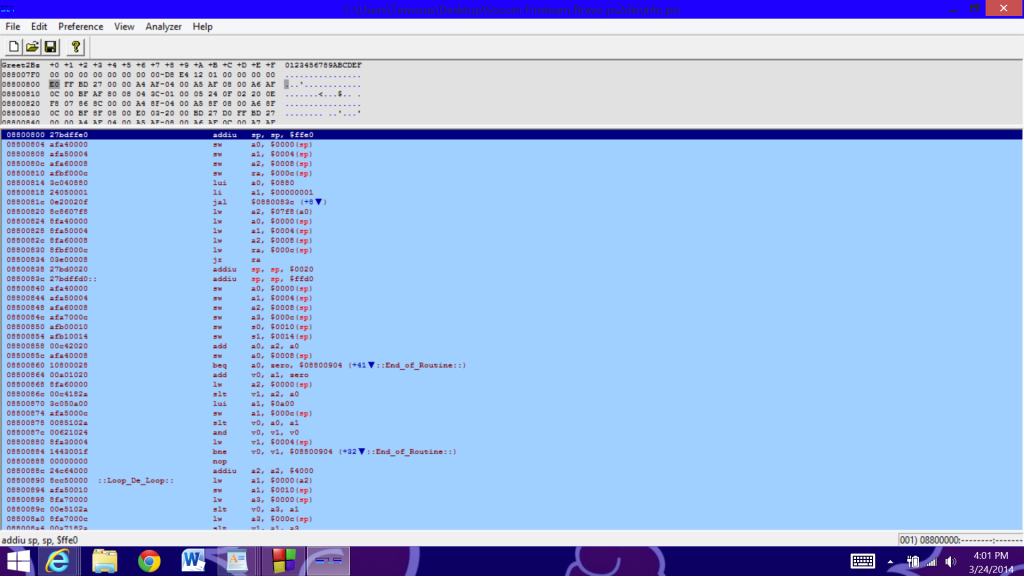
Task: Click the Help question mark toolbar icon
Action: tap(76, 47)
